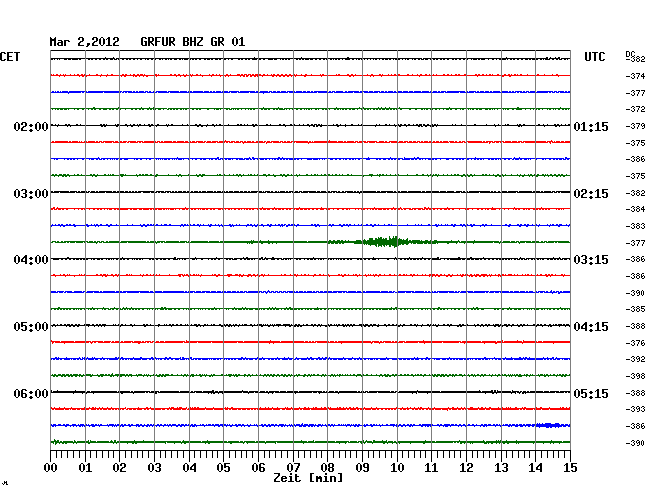Click the DC offset value "-384"
650x494 pixels.
[635, 209]
